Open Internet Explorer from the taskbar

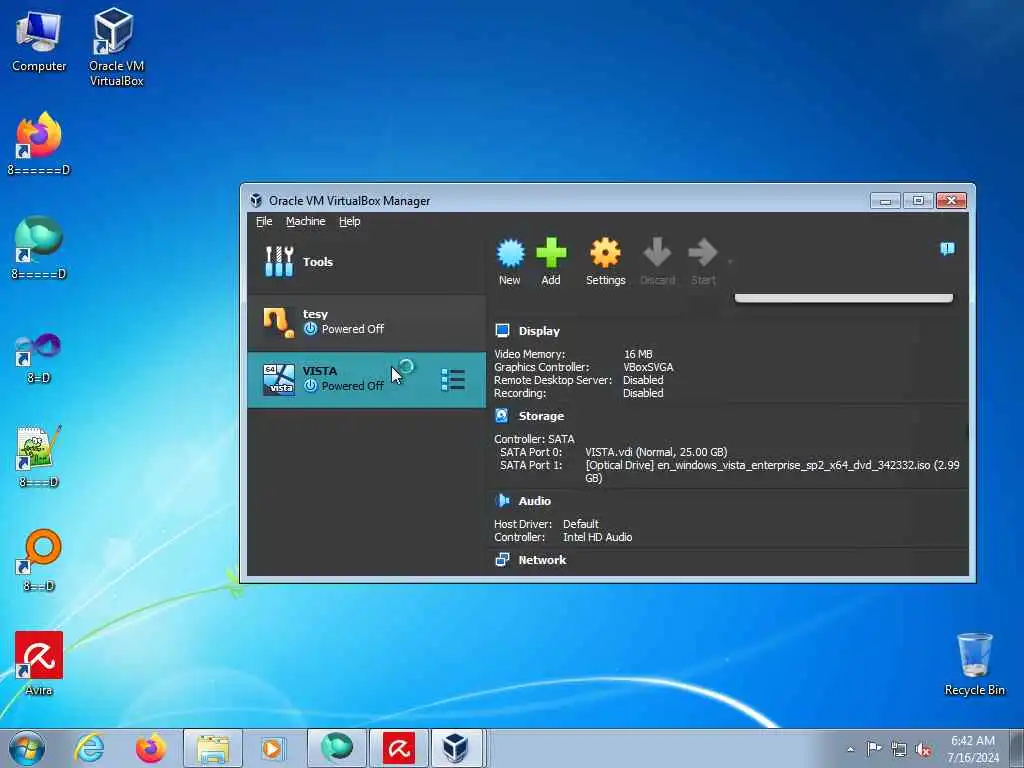[x=89, y=748]
